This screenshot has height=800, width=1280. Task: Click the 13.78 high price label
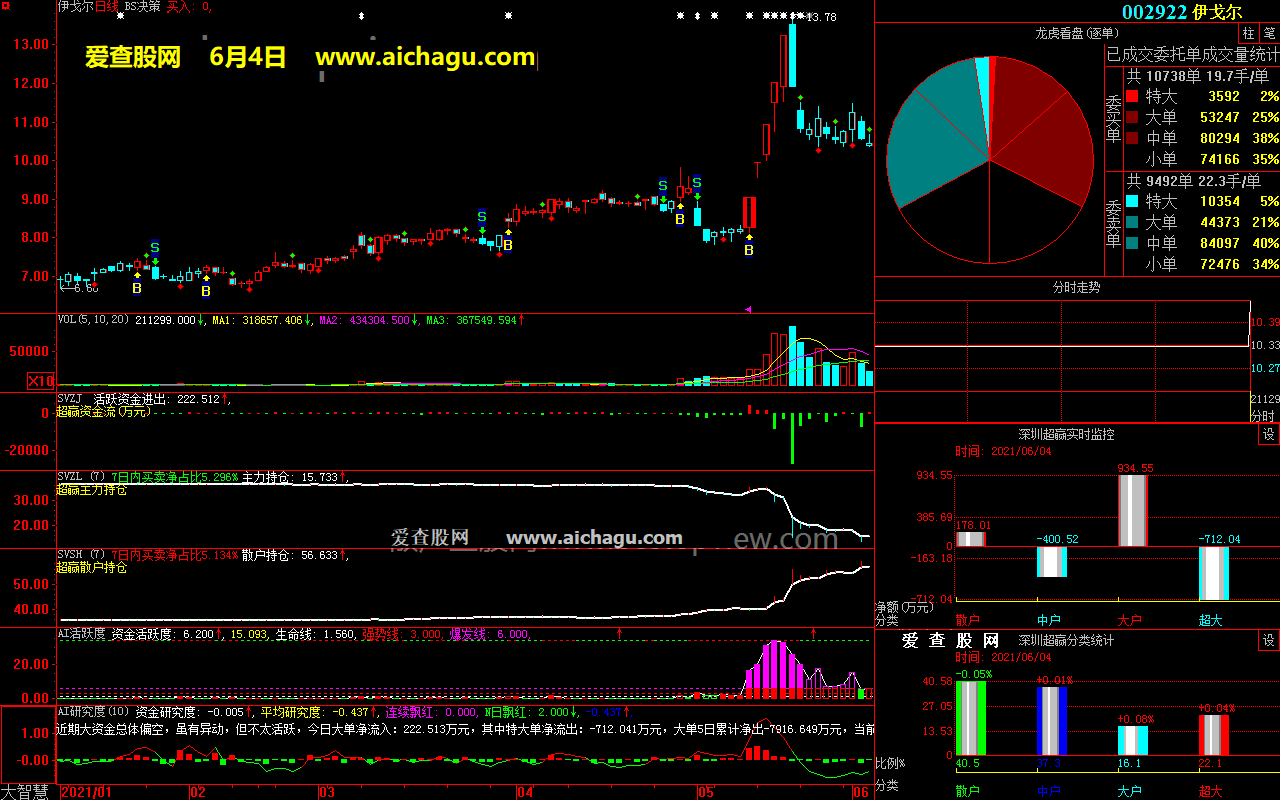[820, 17]
